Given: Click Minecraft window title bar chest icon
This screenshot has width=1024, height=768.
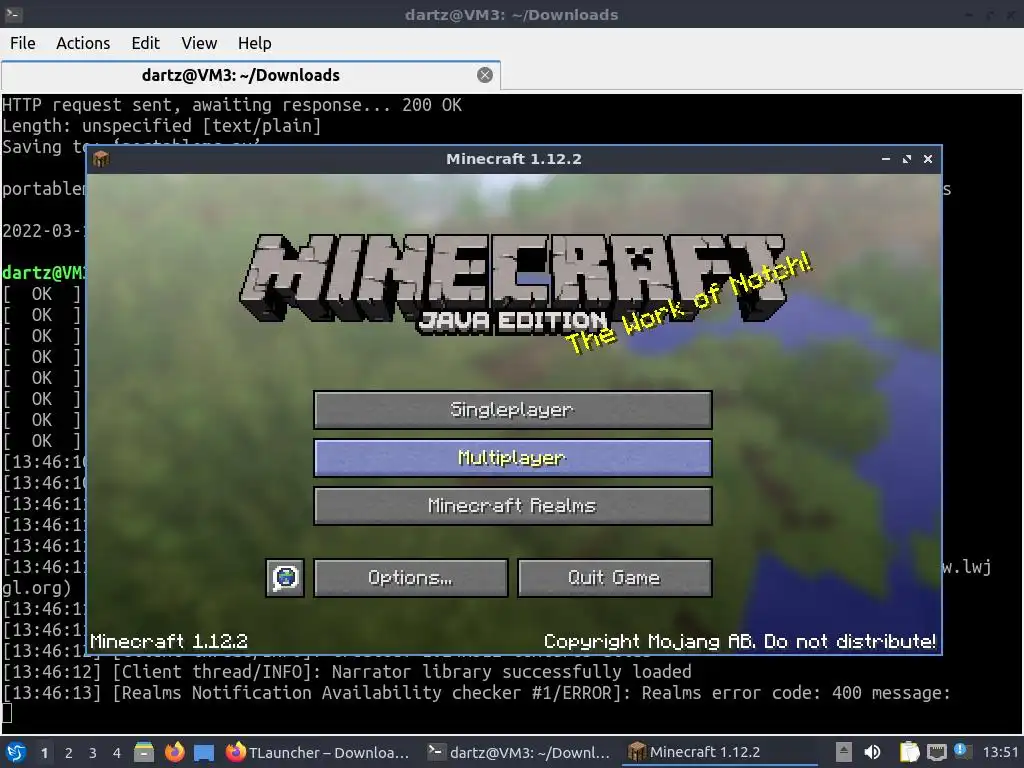Looking at the screenshot, I should click(x=101, y=159).
